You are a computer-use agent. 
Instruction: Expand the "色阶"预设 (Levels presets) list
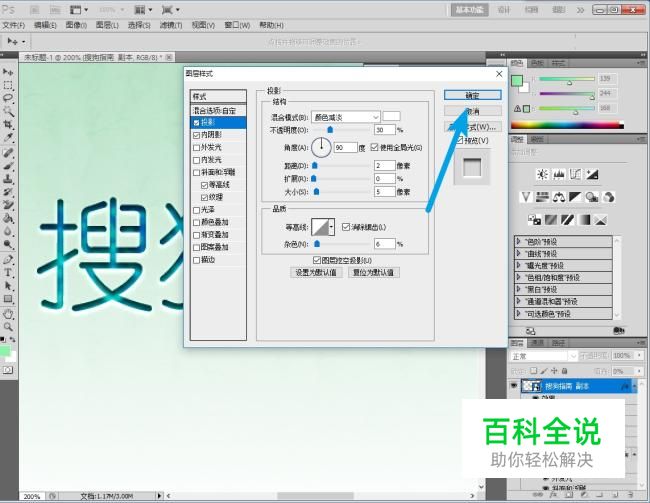tap(518, 241)
